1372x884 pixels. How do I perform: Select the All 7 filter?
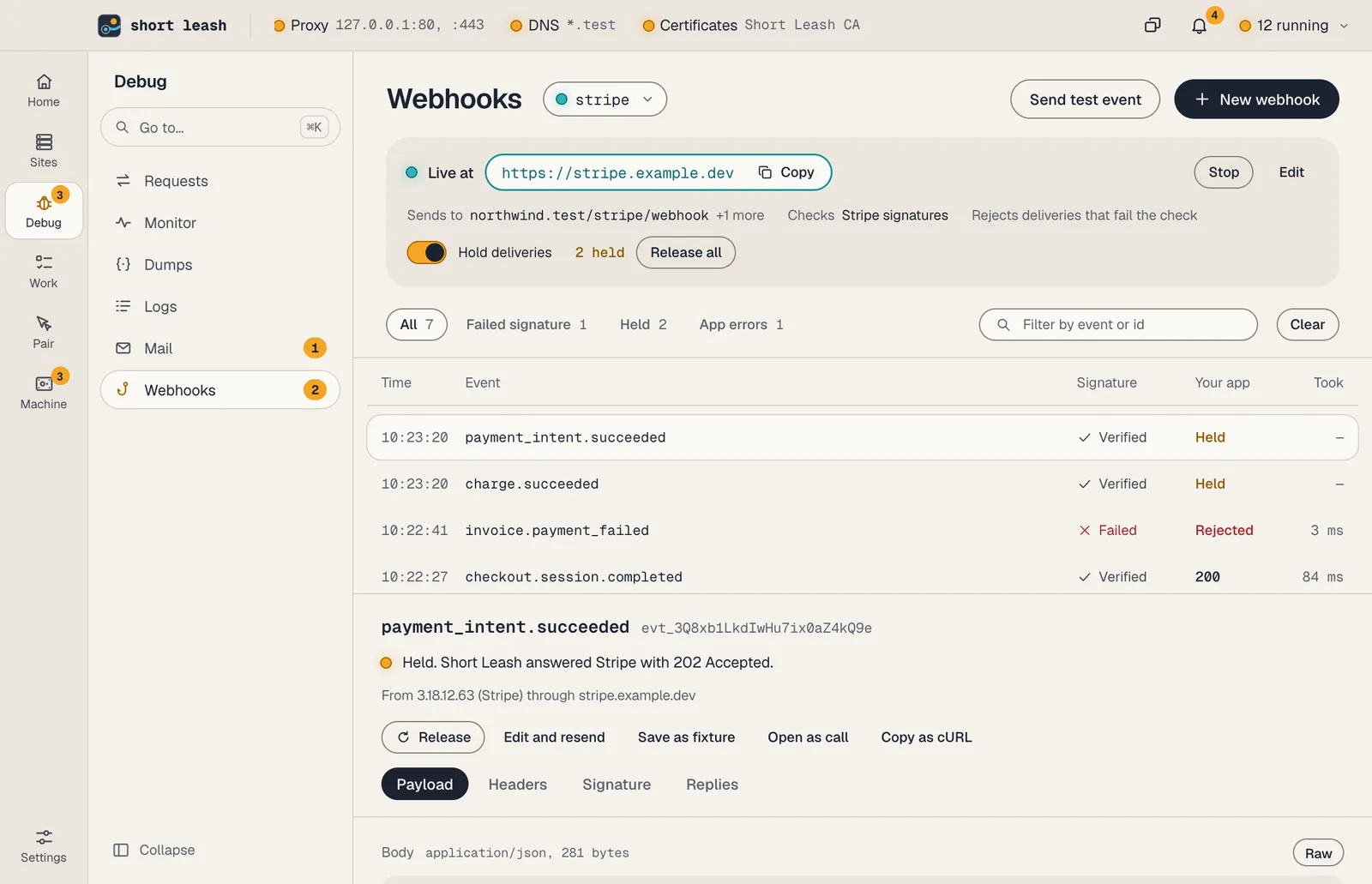click(417, 324)
